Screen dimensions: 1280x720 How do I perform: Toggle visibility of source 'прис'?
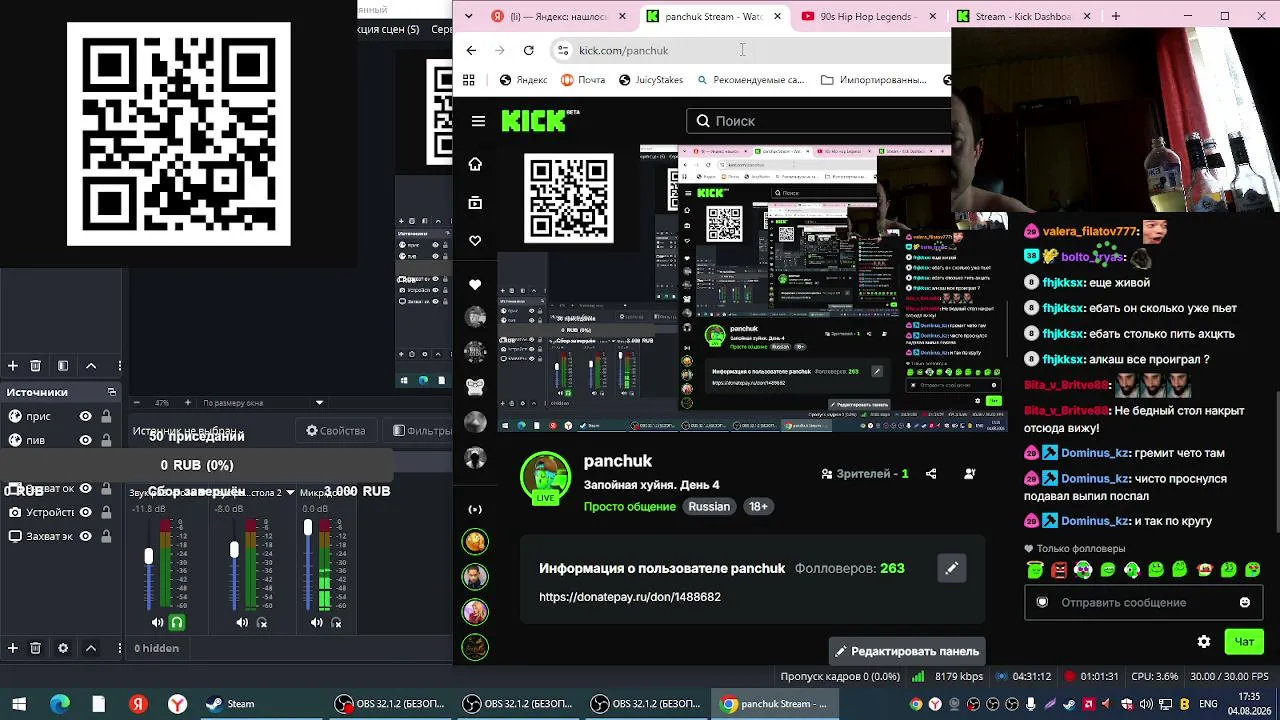click(85, 416)
